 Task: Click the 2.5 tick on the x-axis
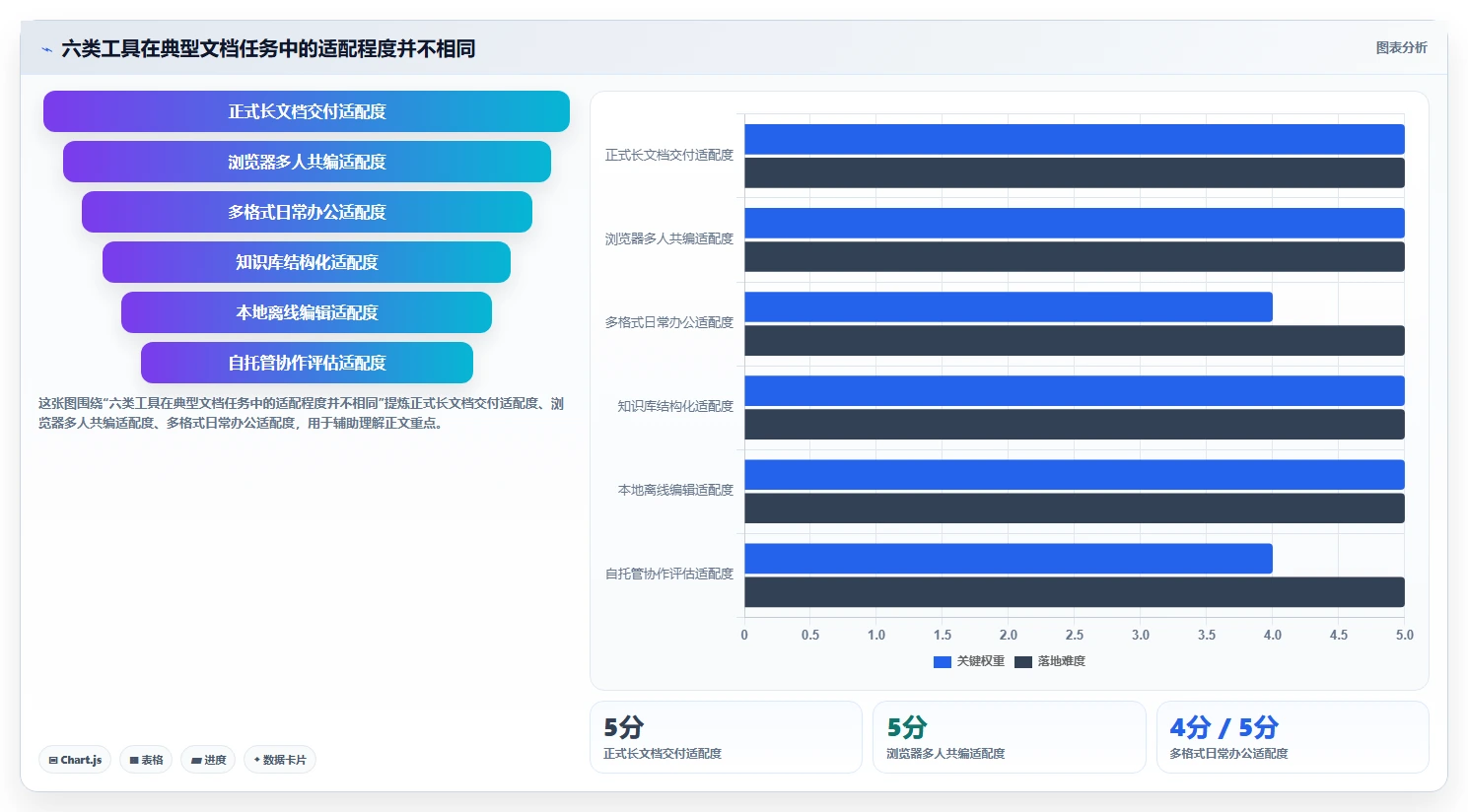(1075, 635)
